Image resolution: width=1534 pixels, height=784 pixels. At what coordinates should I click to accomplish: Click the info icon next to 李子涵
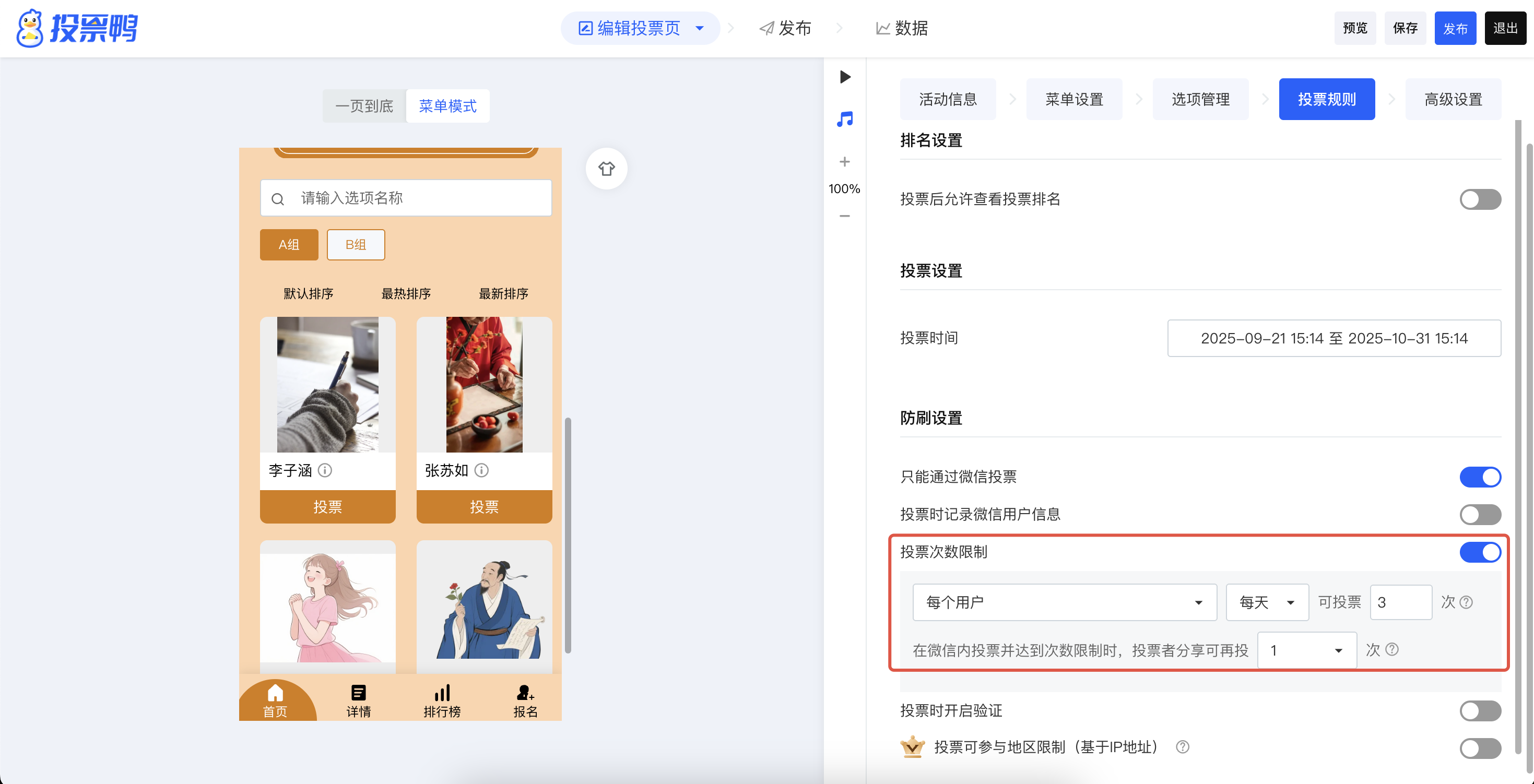(325, 470)
